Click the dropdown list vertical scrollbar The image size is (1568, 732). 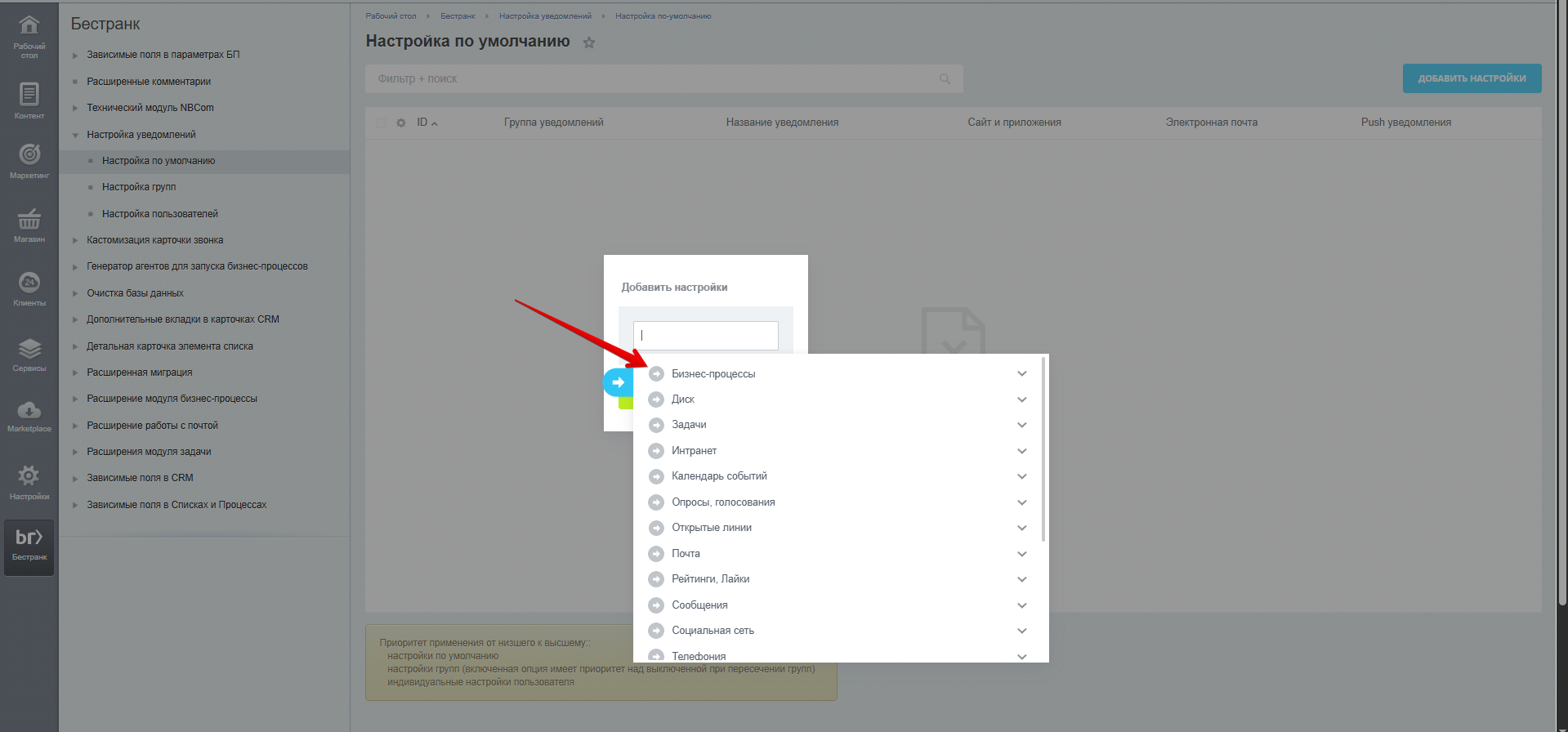[x=1043, y=449]
